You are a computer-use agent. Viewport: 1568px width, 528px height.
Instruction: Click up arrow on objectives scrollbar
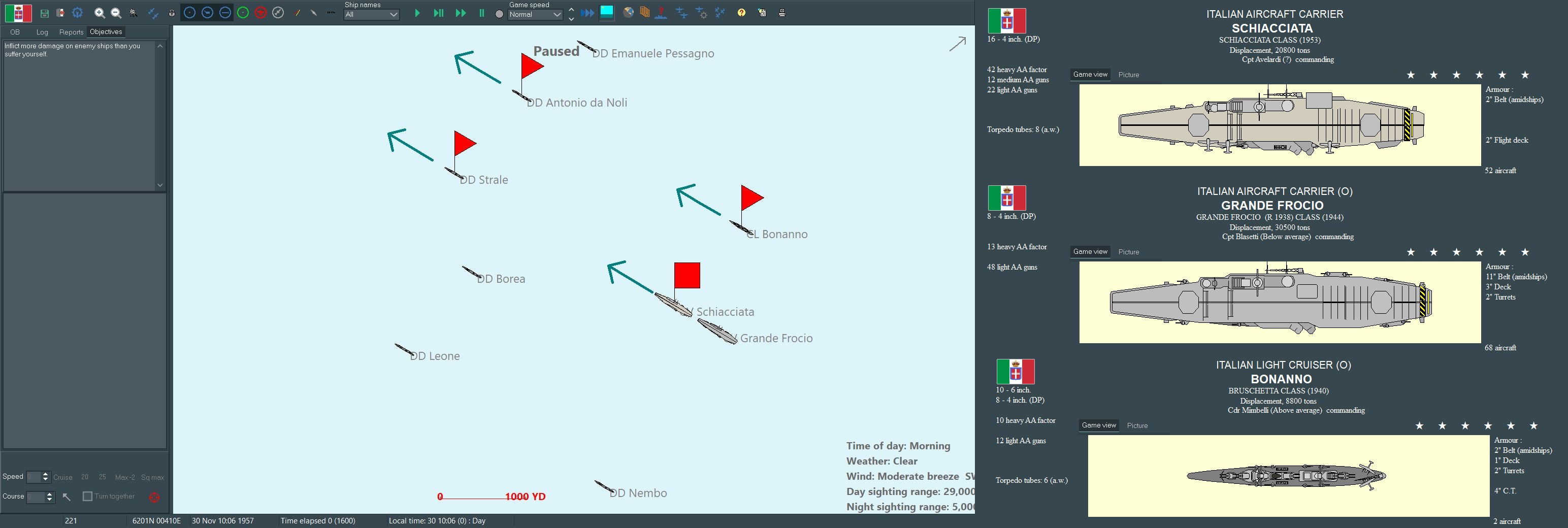160,46
